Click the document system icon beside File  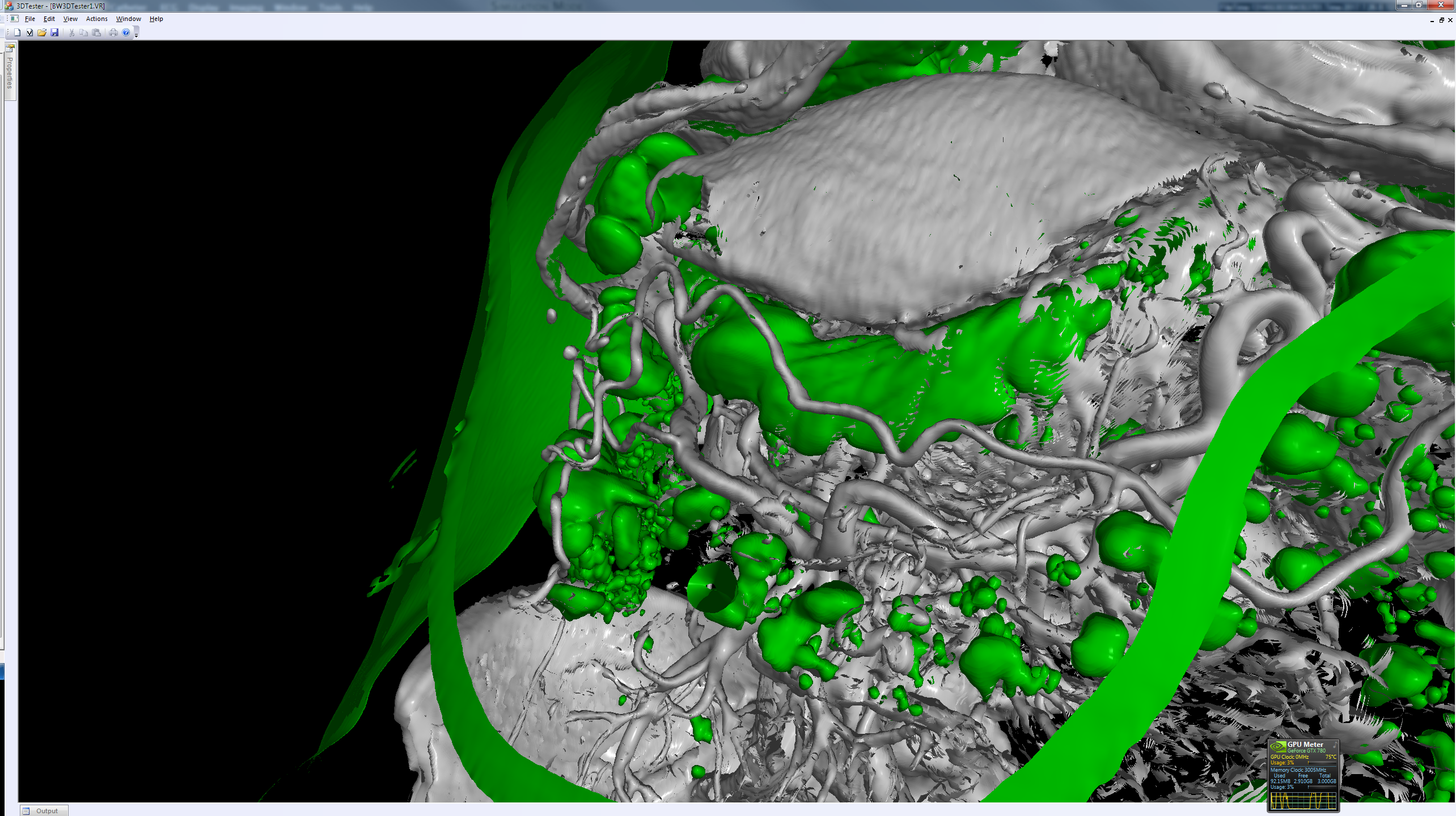click(x=14, y=19)
